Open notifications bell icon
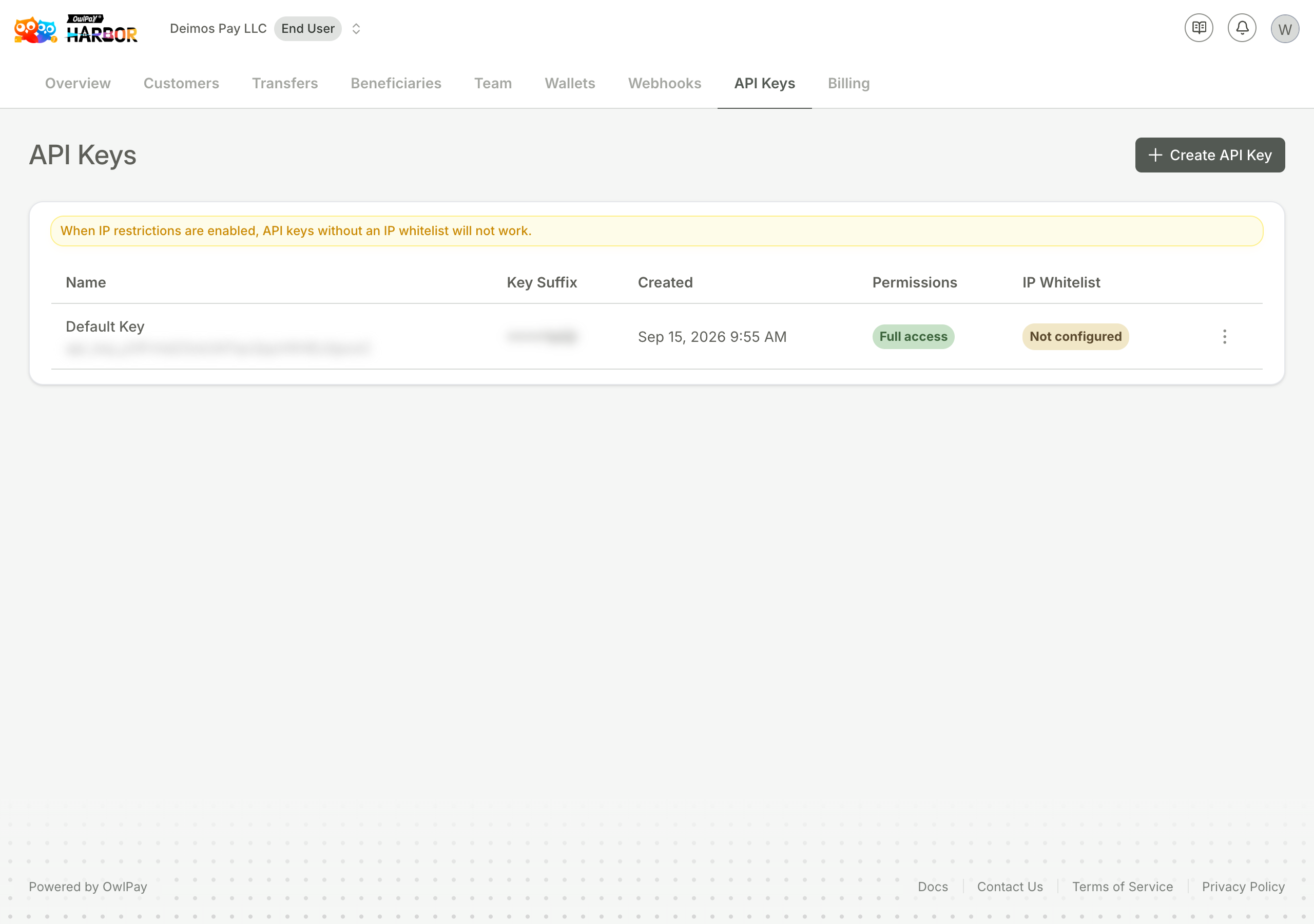 pyautogui.click(x=1241, y=28)
